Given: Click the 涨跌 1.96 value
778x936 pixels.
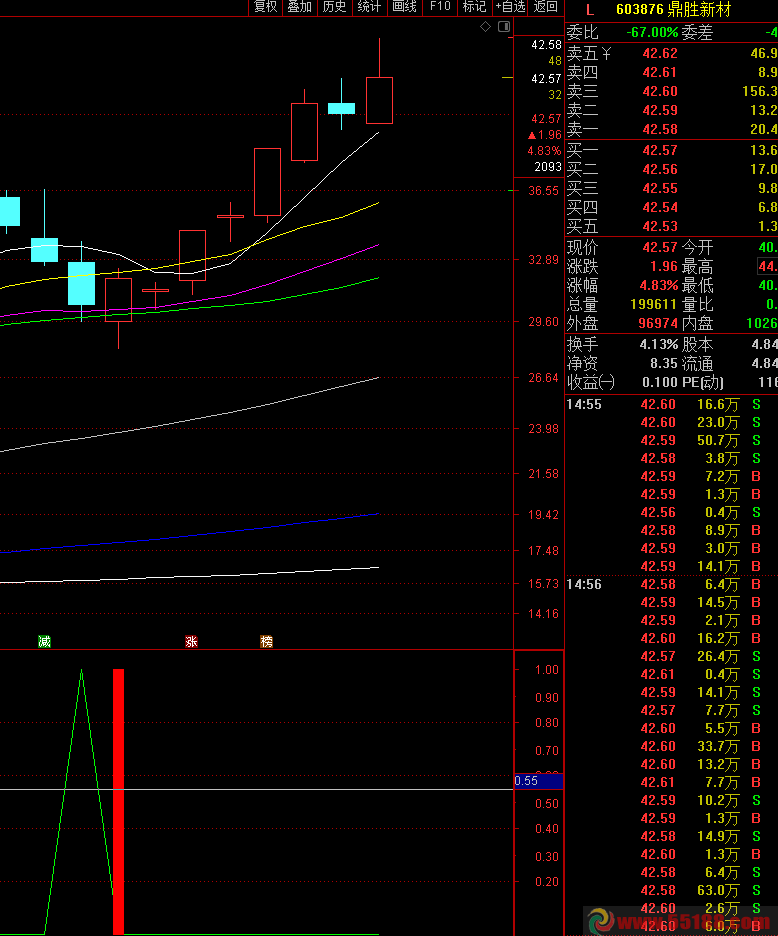Looking at the screenshot, I should (663, 267).
